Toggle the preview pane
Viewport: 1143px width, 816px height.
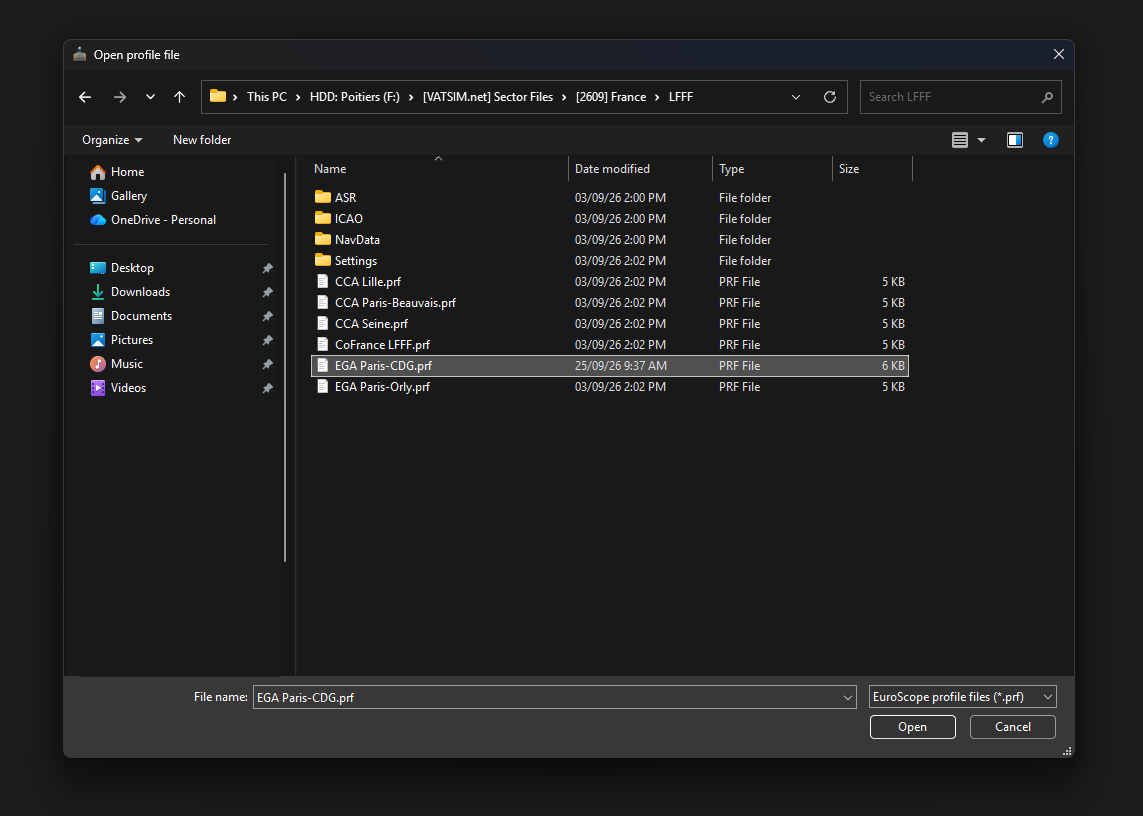(1015, 140)
